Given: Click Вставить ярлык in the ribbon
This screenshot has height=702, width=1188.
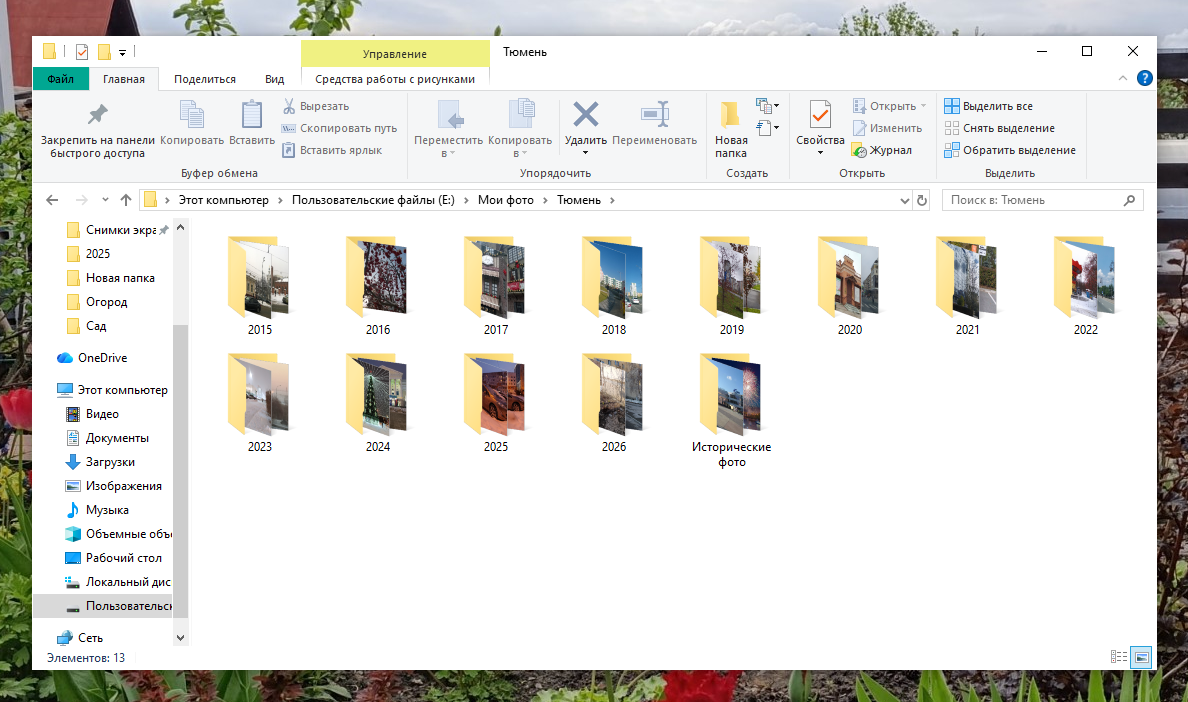Looking at the screenshot, I should pos(332,151).
